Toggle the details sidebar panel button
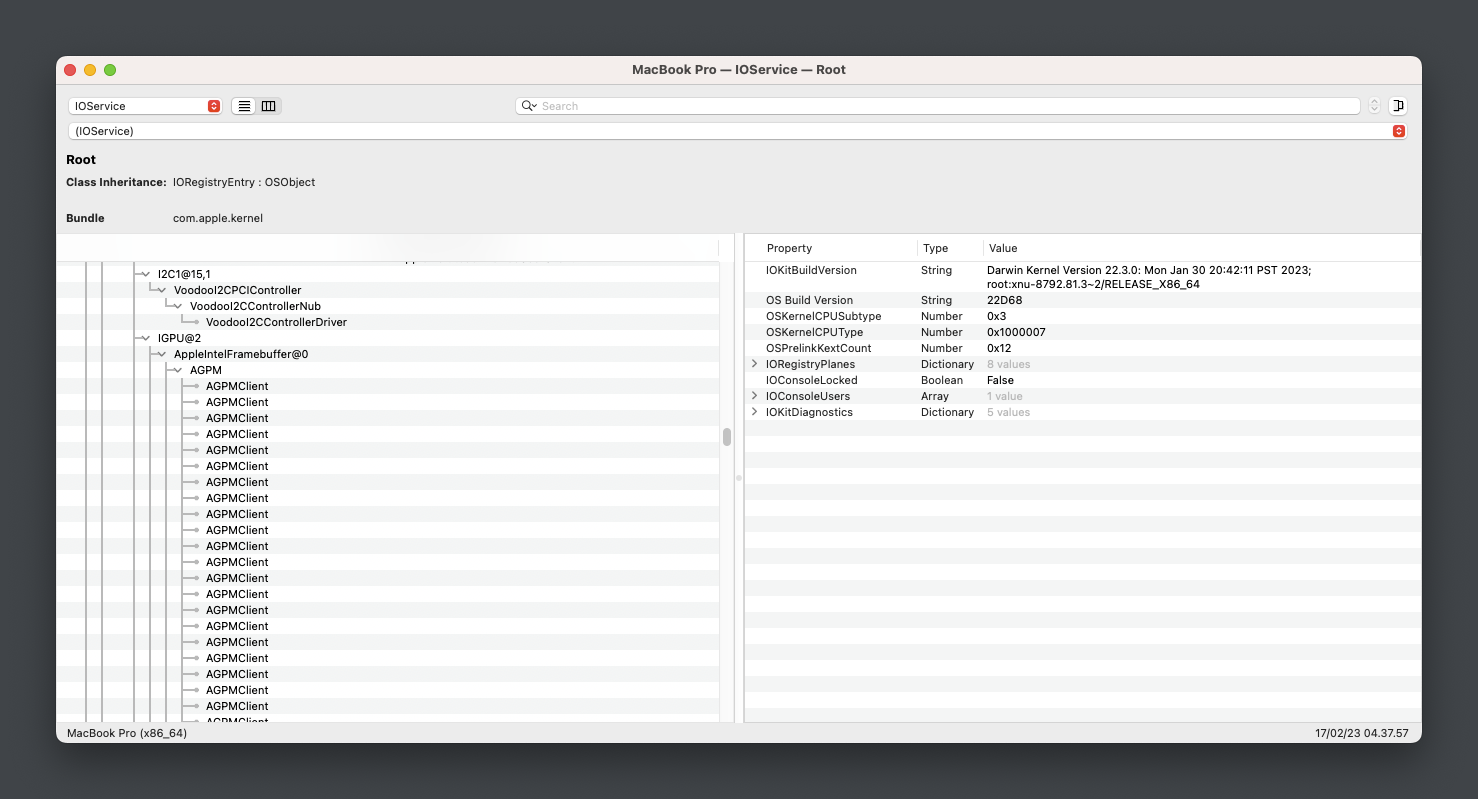1478x799 pixels. click(1397, 106)
